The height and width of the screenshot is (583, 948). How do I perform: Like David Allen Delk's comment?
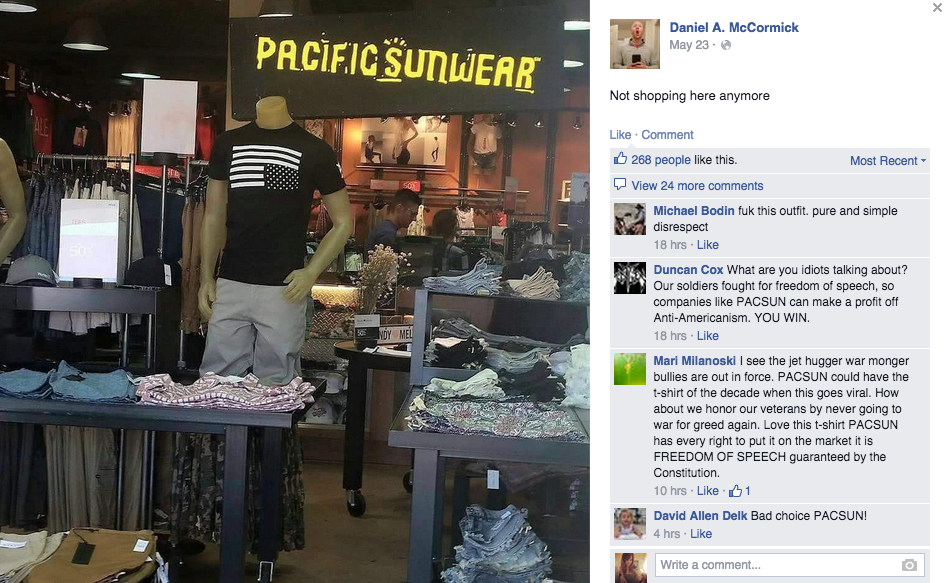coord(701,533)
